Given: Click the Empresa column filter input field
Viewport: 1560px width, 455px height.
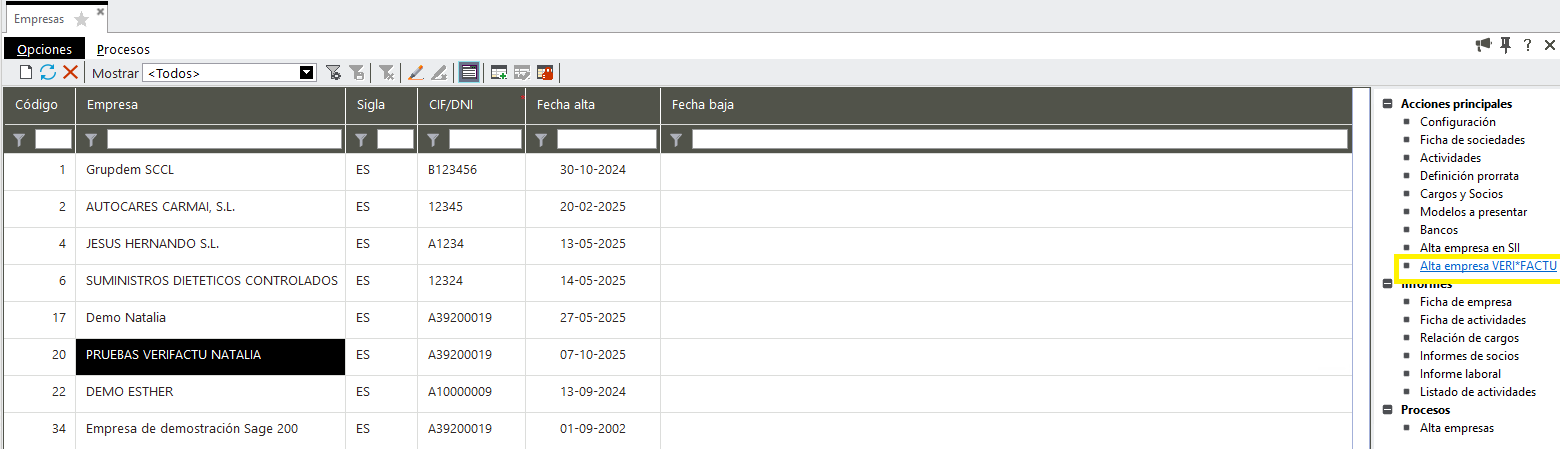Looking at the screenshot, I should (x=224, y=139).
